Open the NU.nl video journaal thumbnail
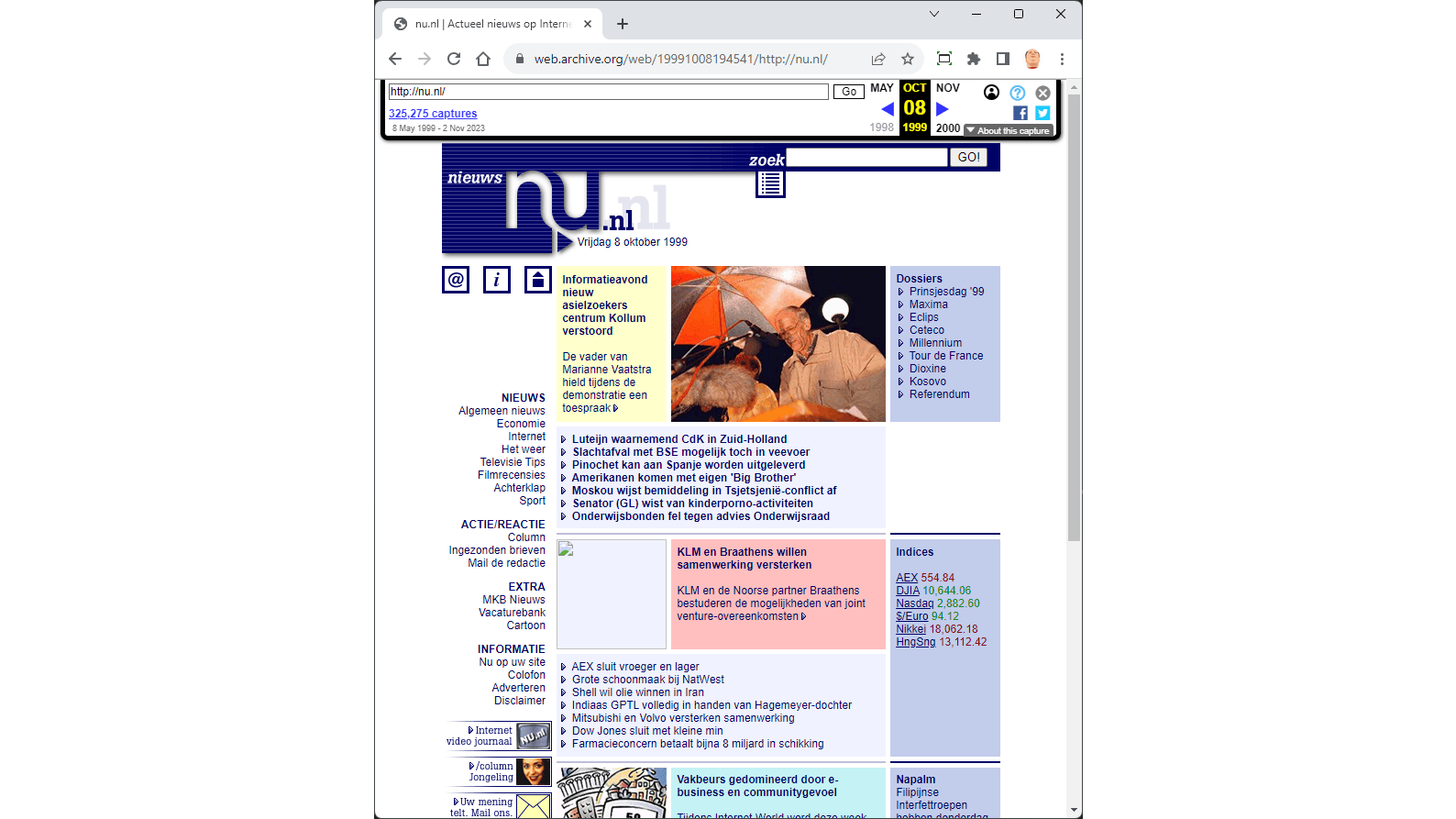Screen dimensions: 1456x819 click(x=534, y=736)
